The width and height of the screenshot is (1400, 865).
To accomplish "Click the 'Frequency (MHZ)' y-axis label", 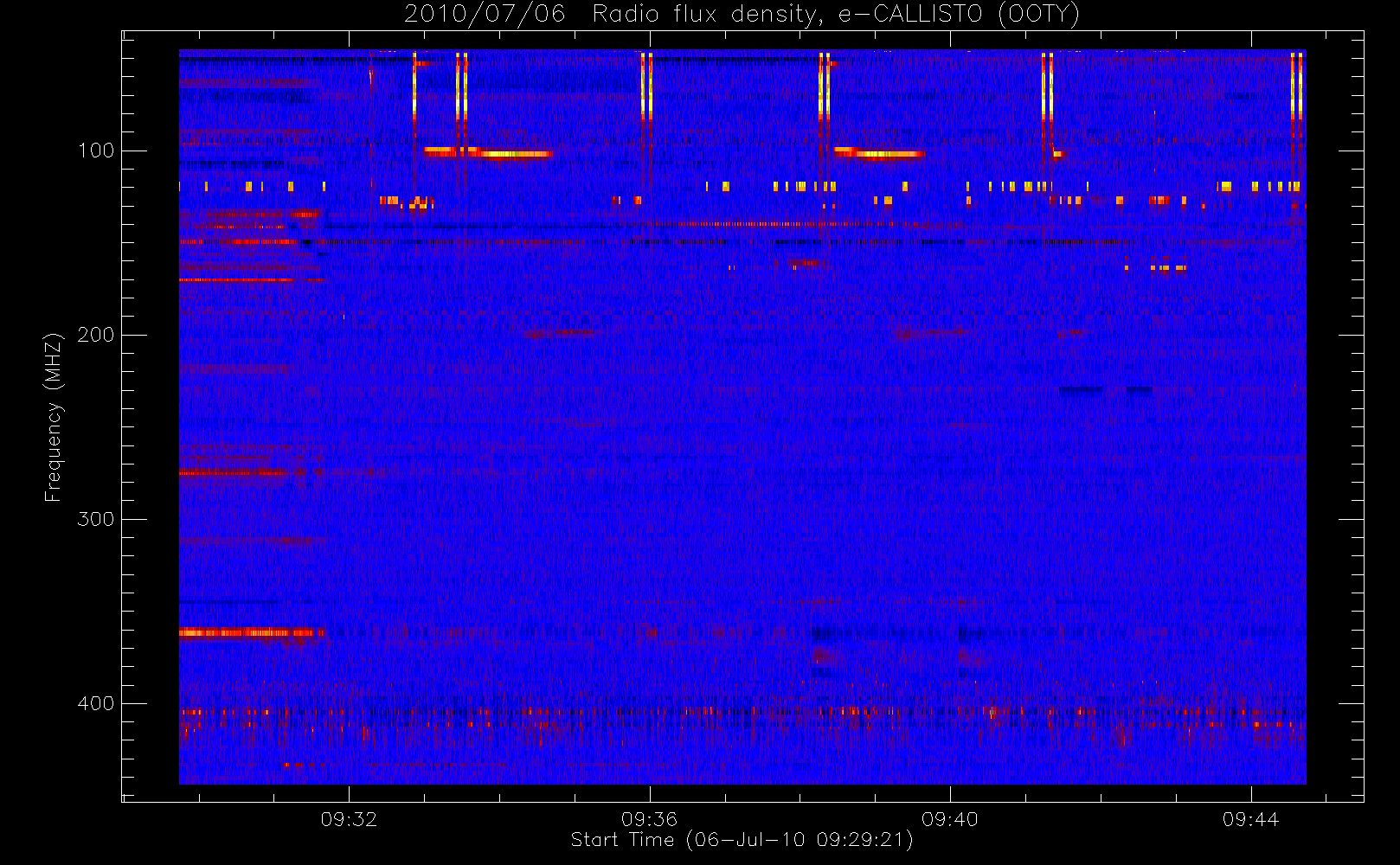I will [x=54, y=417].
